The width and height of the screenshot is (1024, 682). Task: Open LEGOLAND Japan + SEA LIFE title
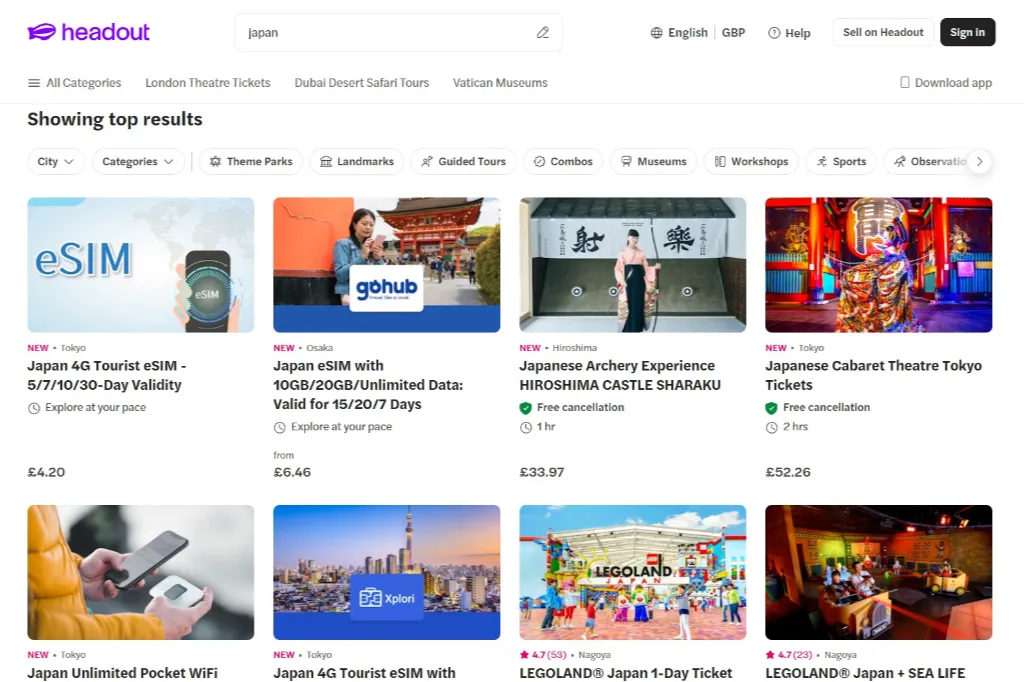pos(865,673)
